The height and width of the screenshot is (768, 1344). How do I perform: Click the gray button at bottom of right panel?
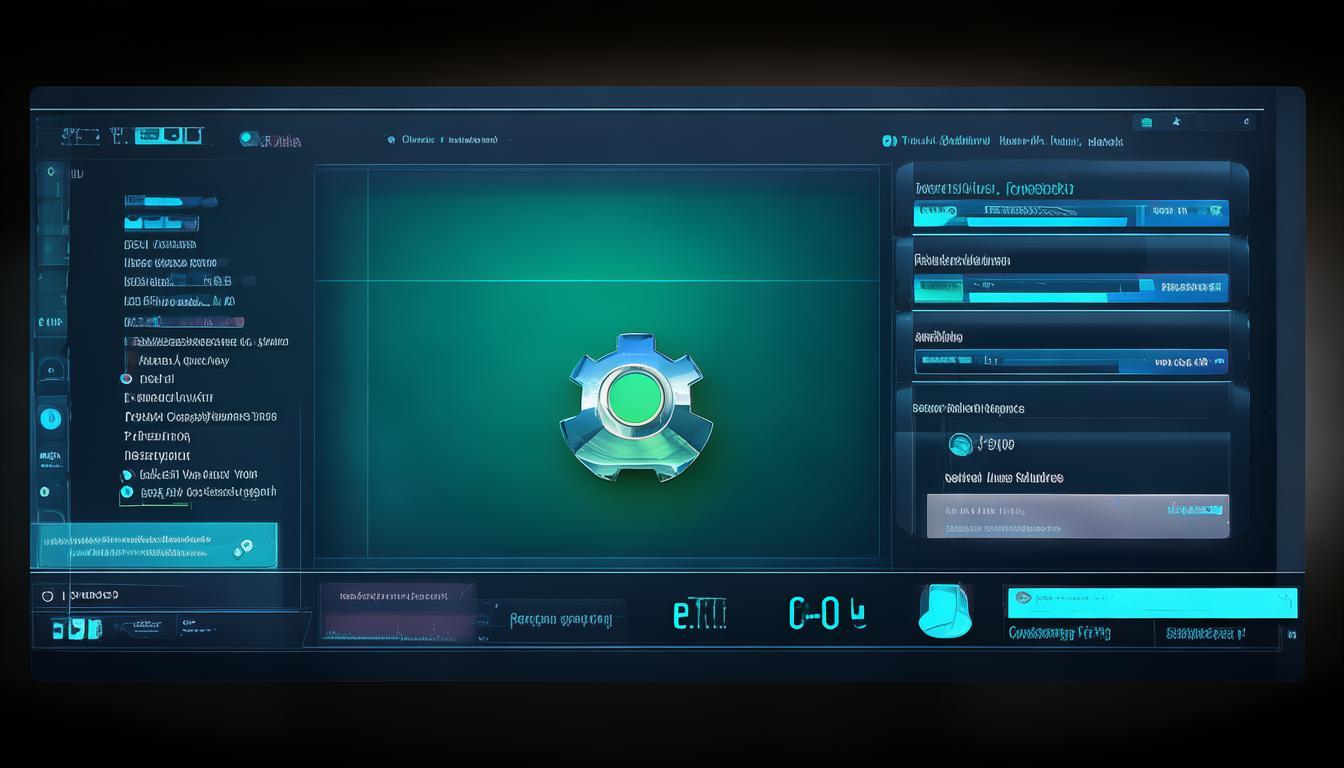tap(1077, 516)
